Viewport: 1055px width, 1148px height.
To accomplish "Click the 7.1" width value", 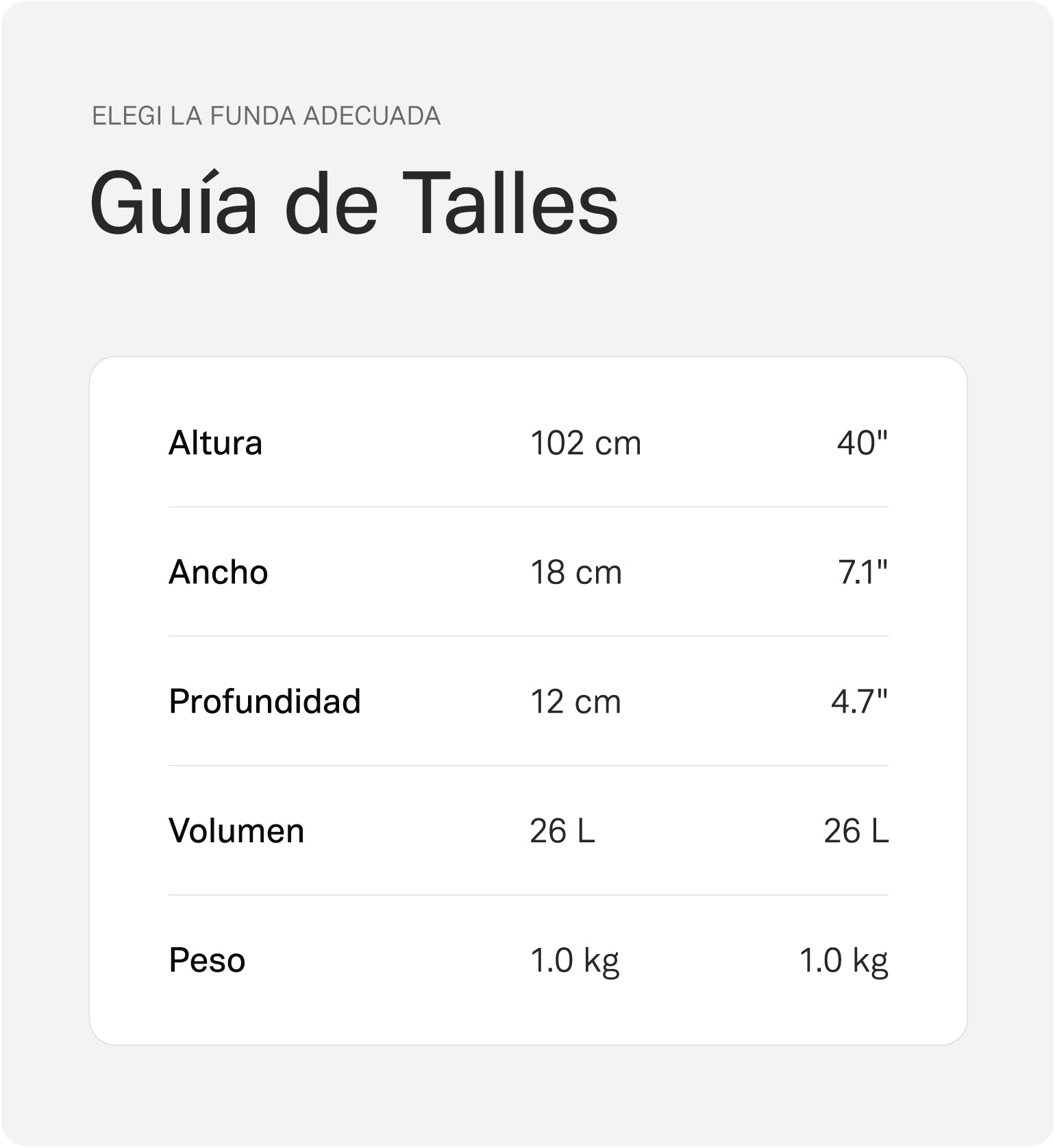I will (x=863, y=572).
